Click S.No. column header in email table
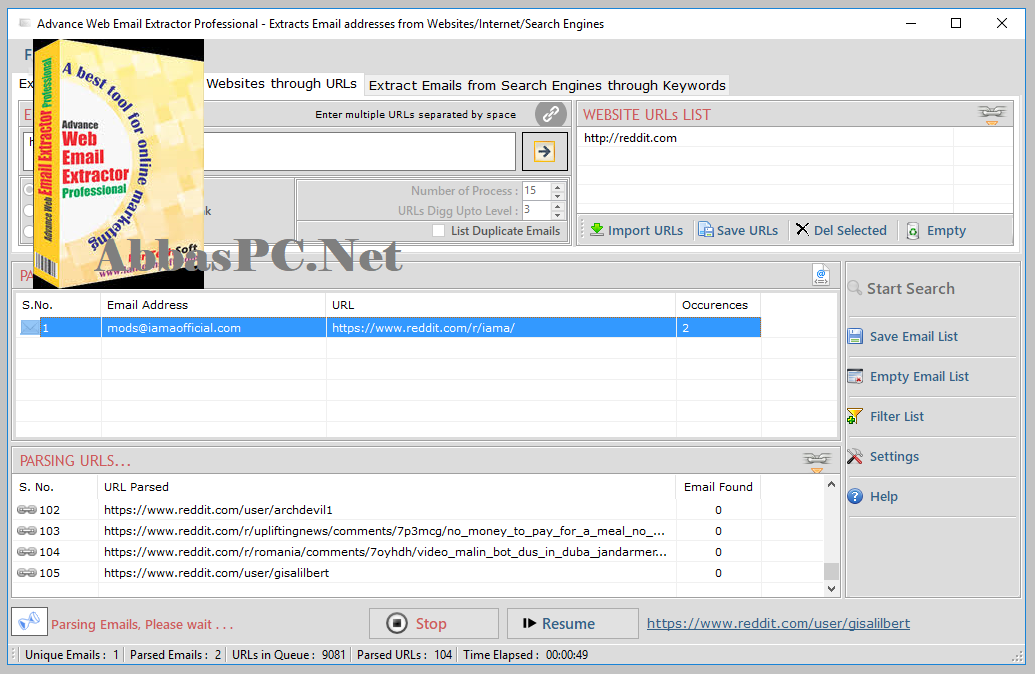This screenshot has height=674, width=1035. (58, 305)
